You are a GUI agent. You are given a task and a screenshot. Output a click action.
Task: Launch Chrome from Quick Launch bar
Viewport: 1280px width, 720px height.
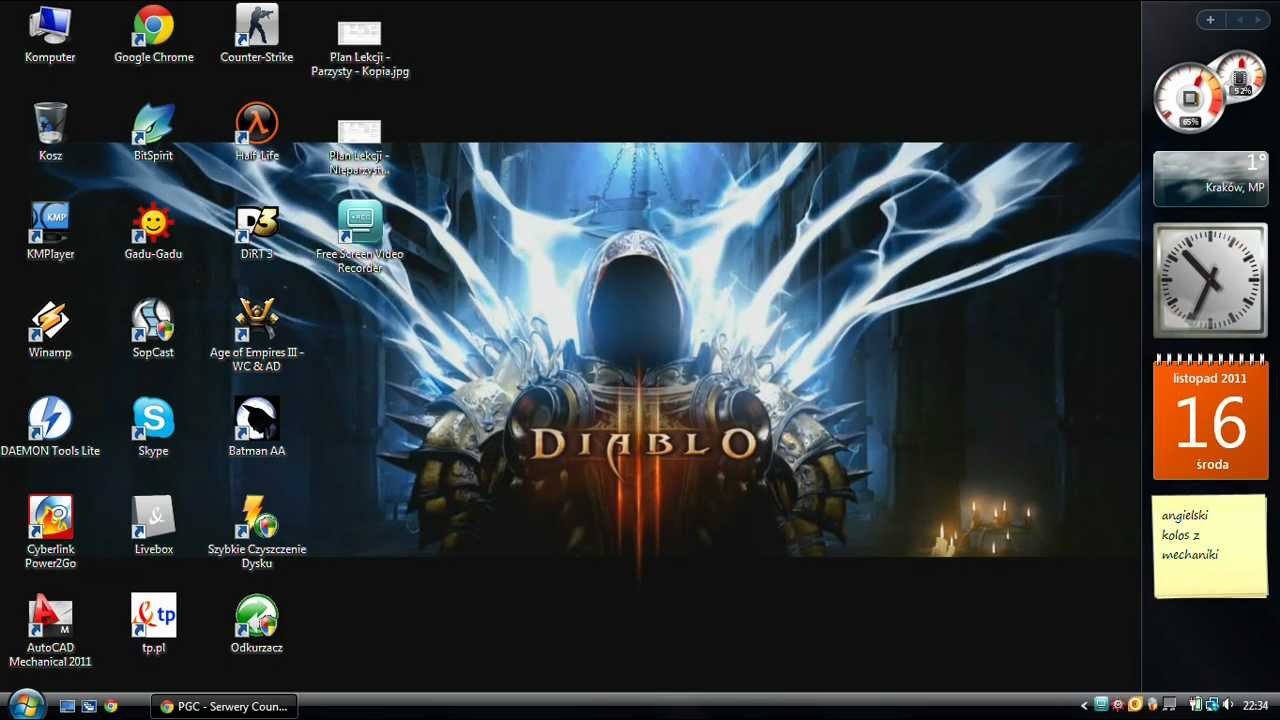coord(111,706)
